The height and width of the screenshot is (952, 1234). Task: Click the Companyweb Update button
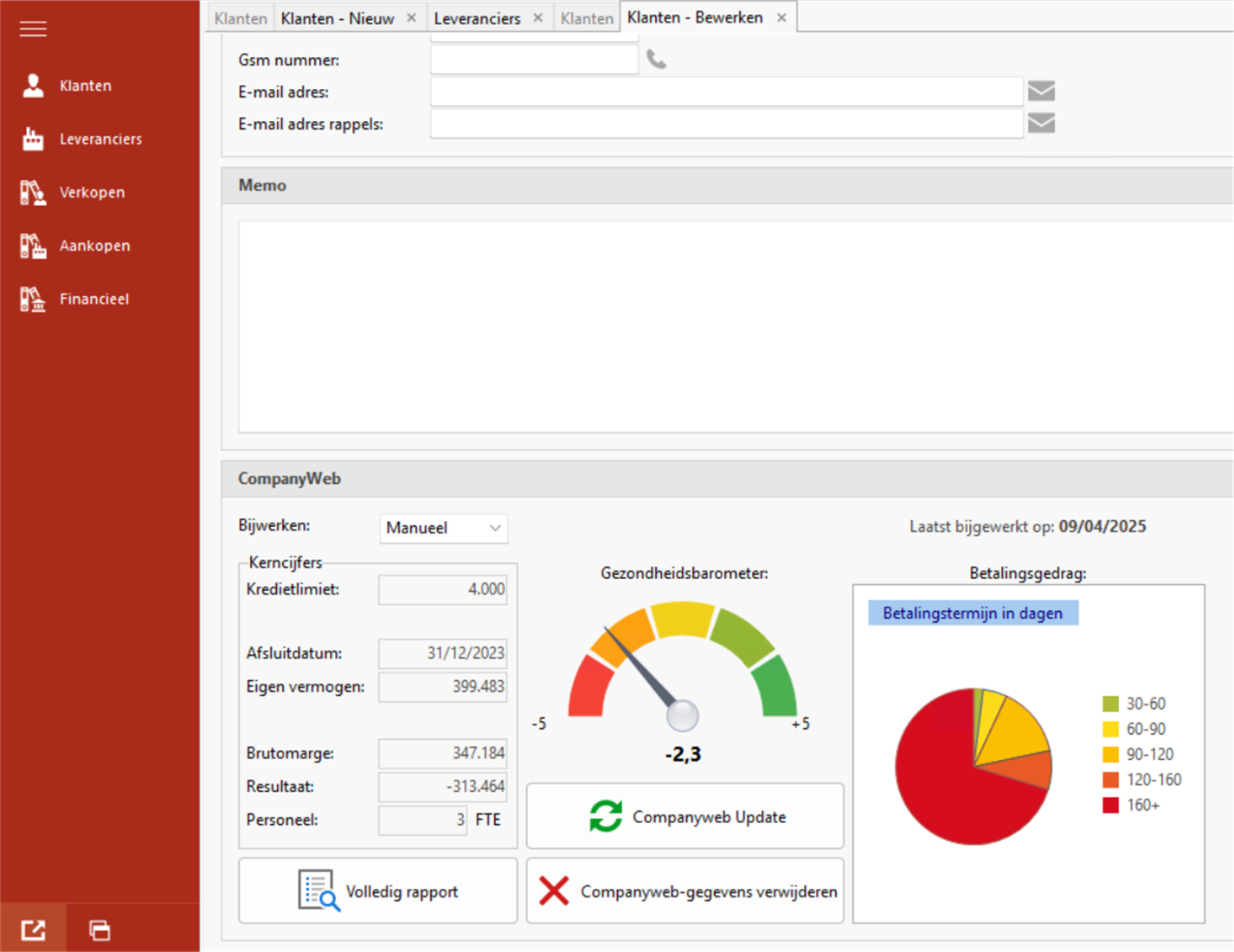coord(684,816)
